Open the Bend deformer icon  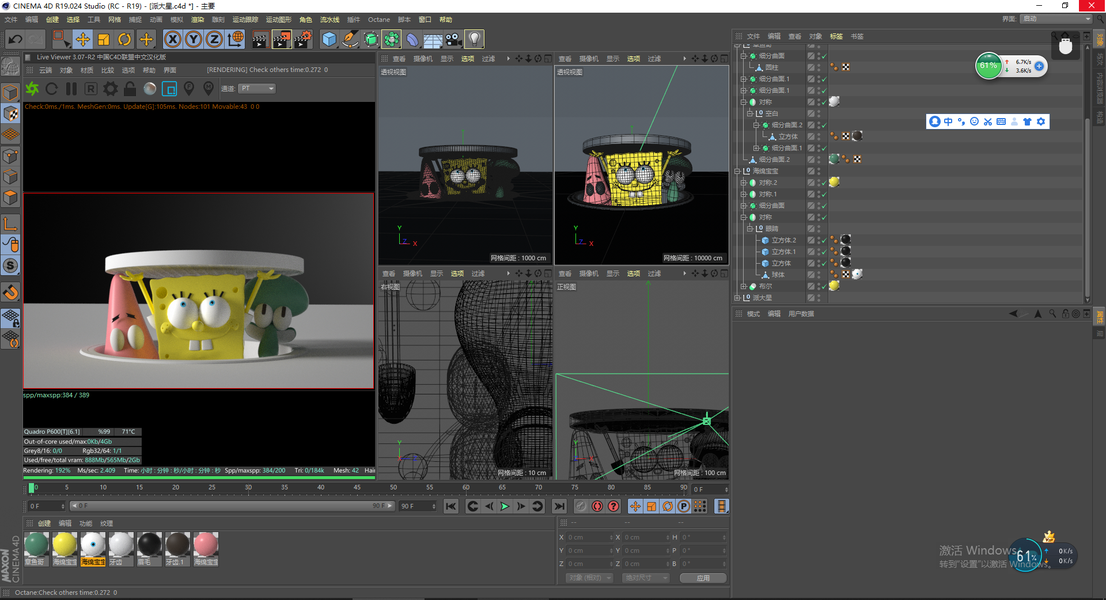[413, 39]
